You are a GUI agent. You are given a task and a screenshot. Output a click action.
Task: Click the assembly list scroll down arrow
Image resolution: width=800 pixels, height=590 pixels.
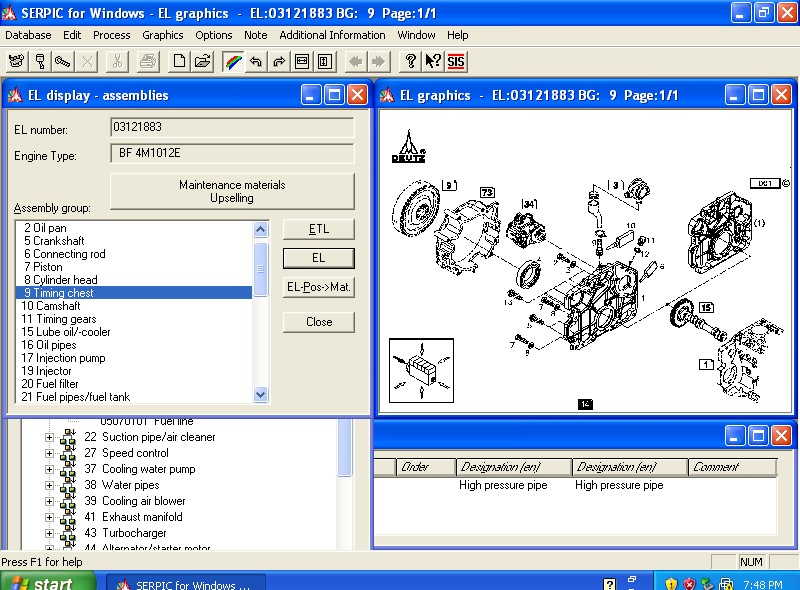[x=261, y=395]
